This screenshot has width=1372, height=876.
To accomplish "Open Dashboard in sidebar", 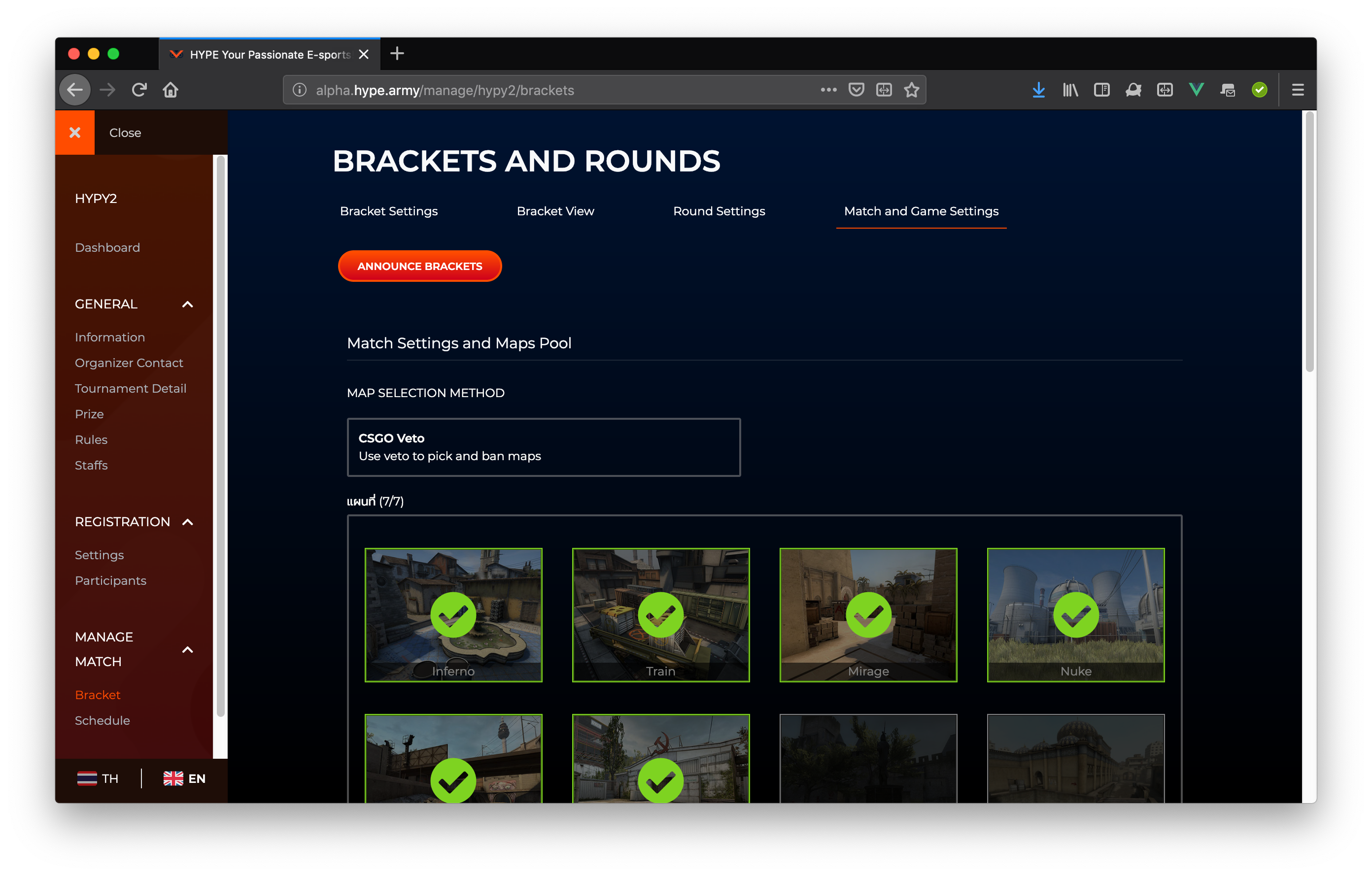I will click(x=107, y=248).
